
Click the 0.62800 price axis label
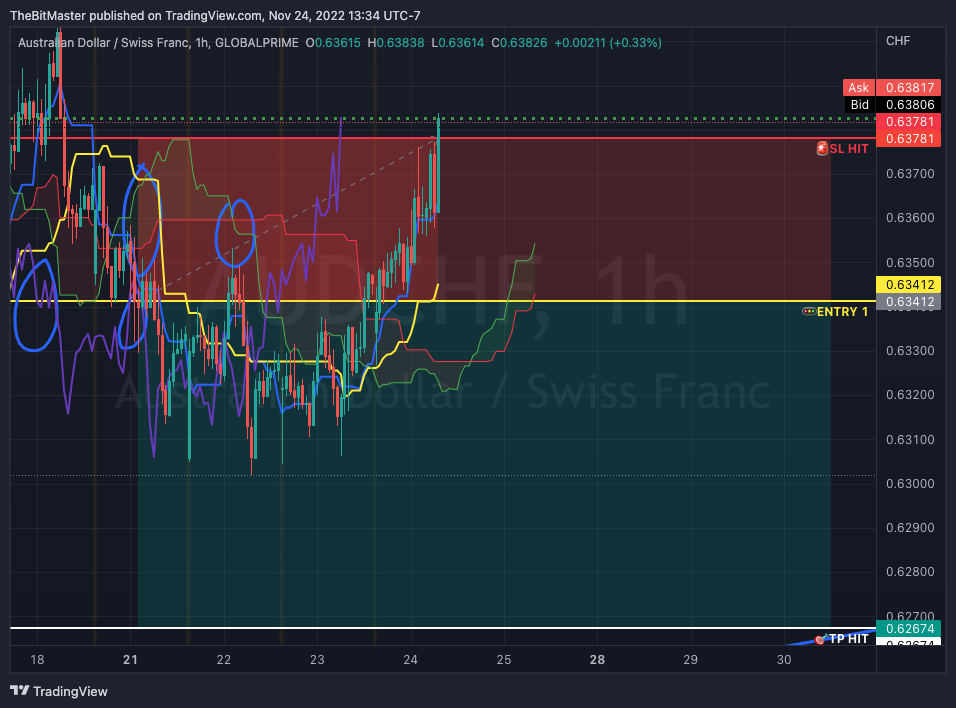pyautogui.click(x=910, y=571)
